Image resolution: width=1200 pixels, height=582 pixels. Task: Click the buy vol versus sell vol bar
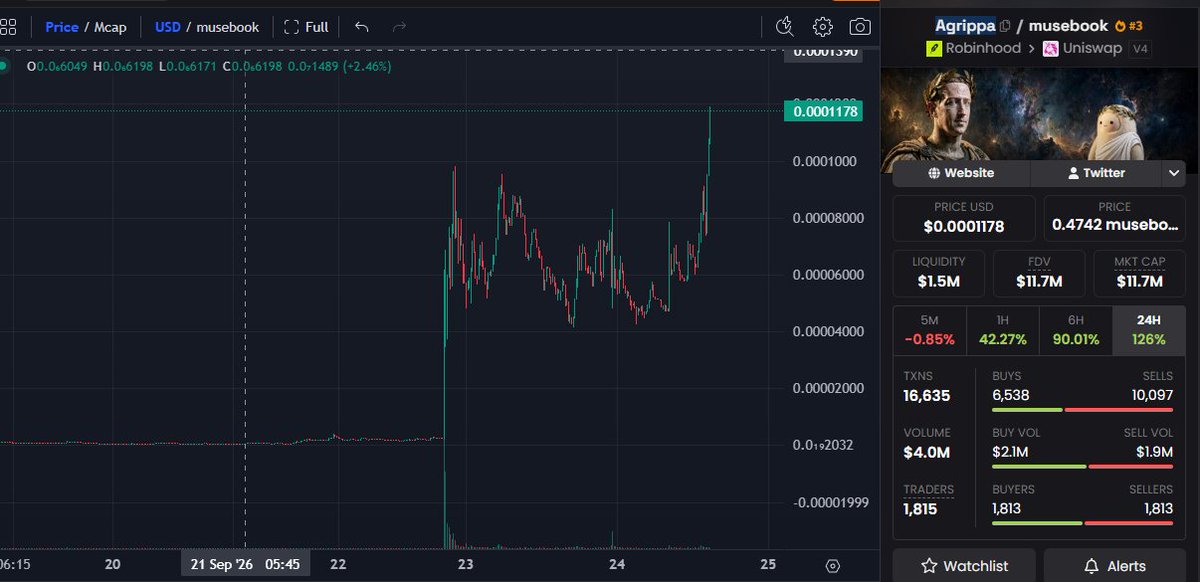pos(1083,467)
